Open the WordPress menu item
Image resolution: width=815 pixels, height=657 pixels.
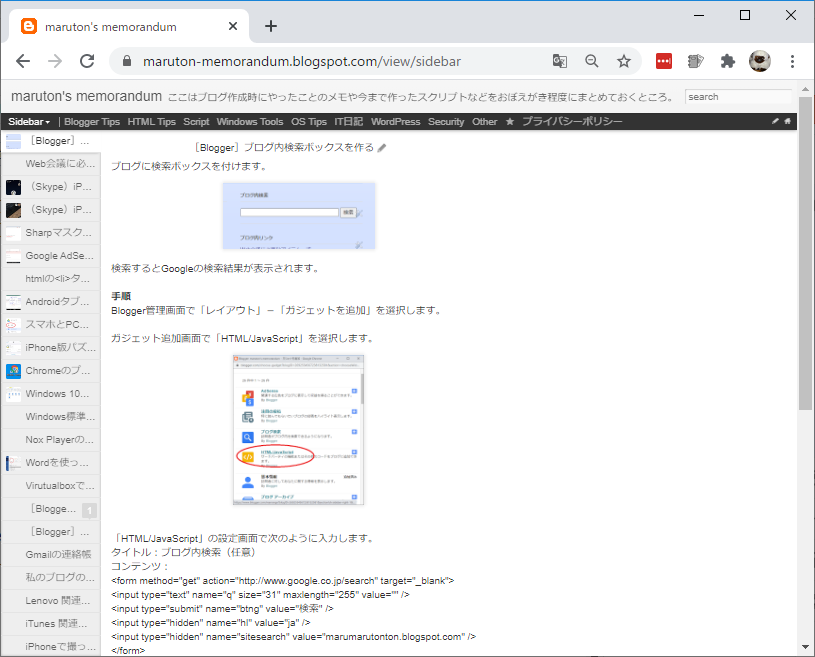pyautogui.click(x=396, y=122)
